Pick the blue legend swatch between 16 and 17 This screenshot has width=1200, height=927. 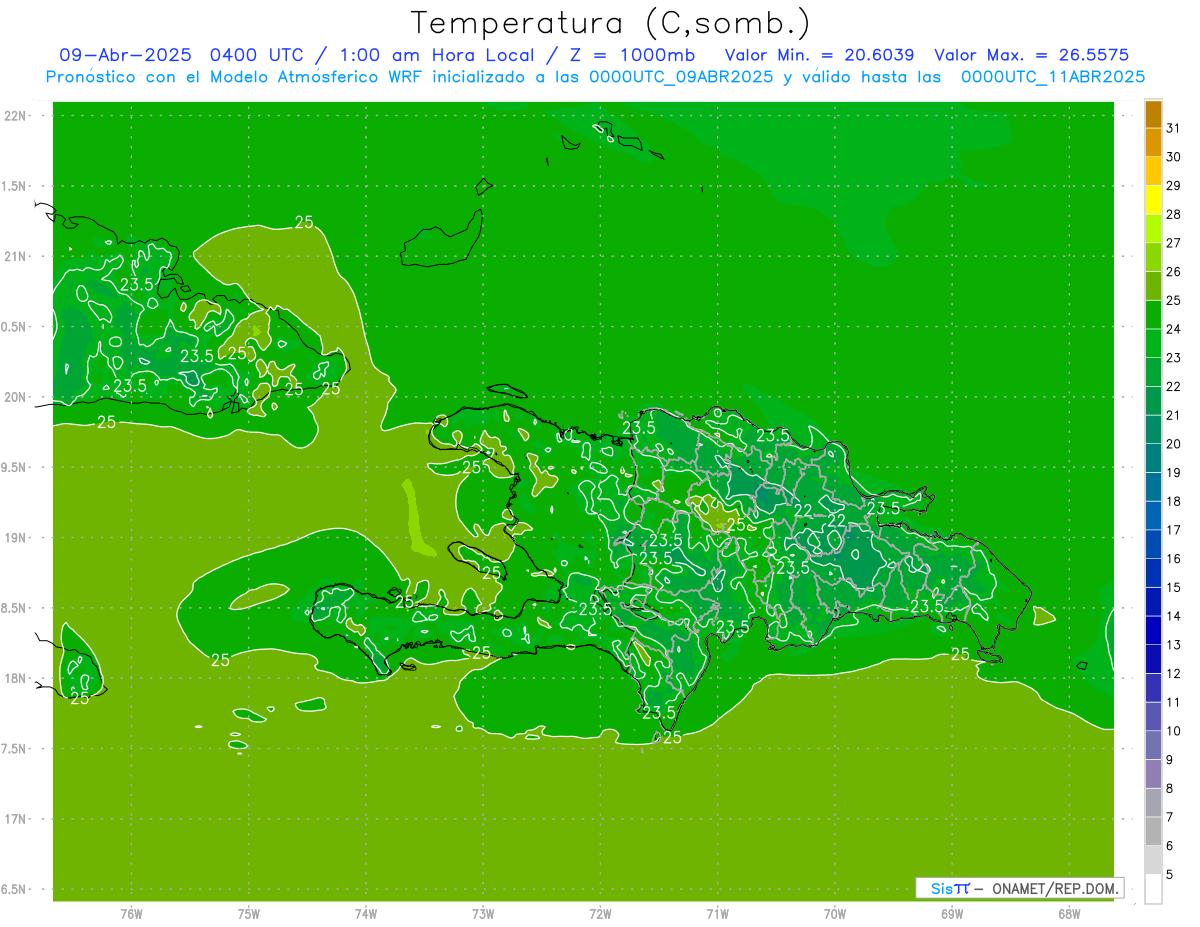tap(1153, 545)
